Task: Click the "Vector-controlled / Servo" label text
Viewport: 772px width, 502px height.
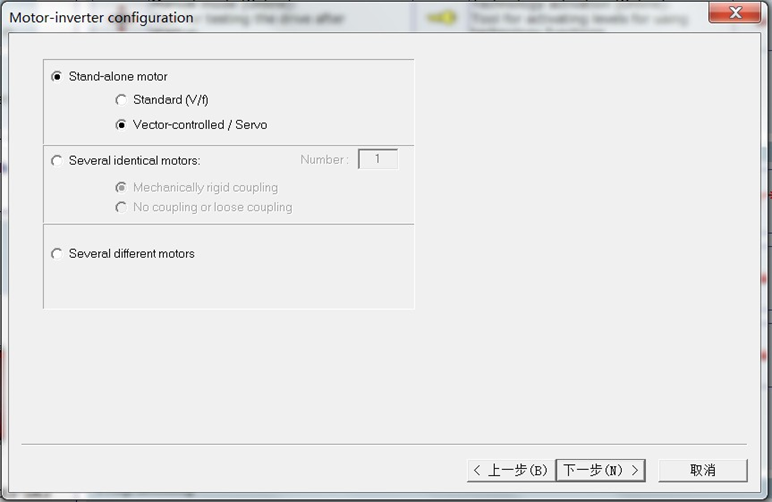Action: point(200,125)
